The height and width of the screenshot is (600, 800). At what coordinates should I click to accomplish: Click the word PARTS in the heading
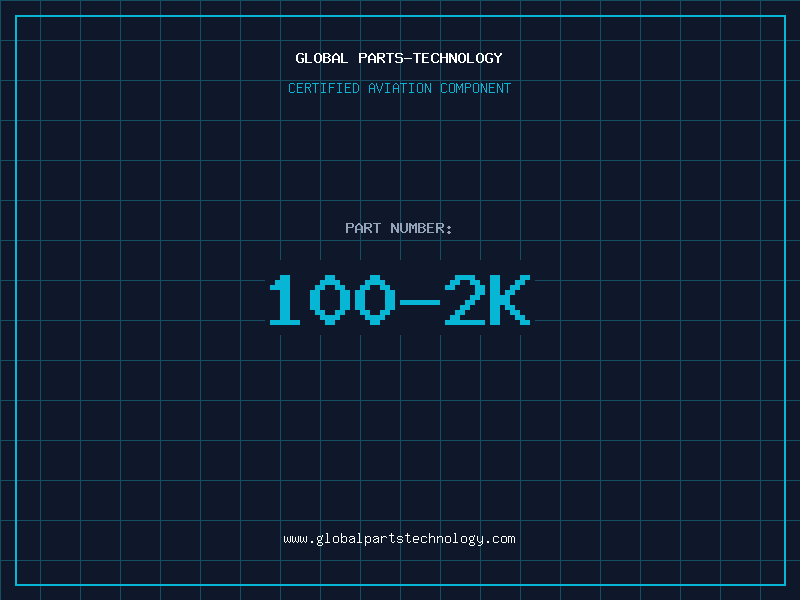[380, 58]
